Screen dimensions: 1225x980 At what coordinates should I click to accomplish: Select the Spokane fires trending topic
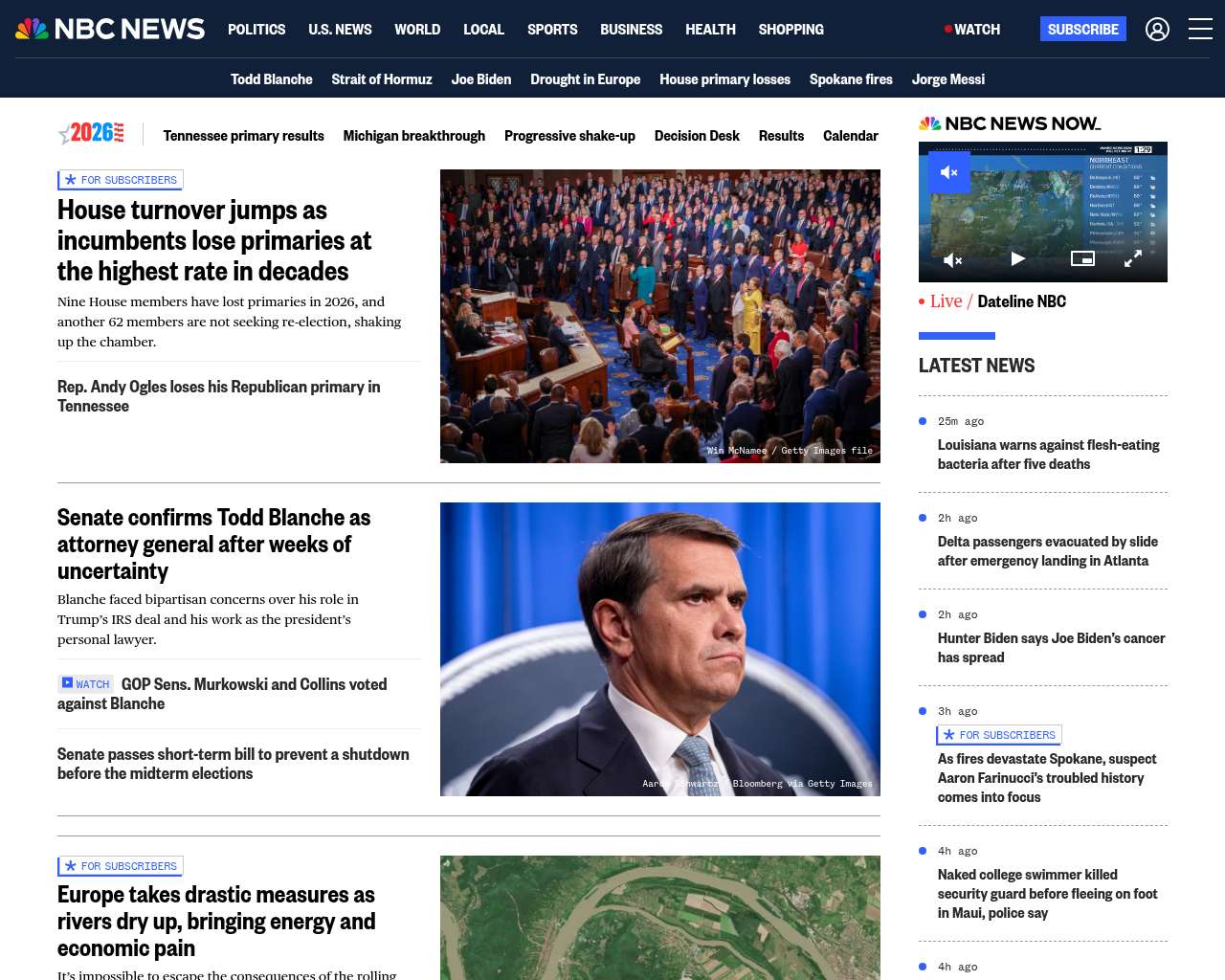pyautogui.click(x=851, y=79)
